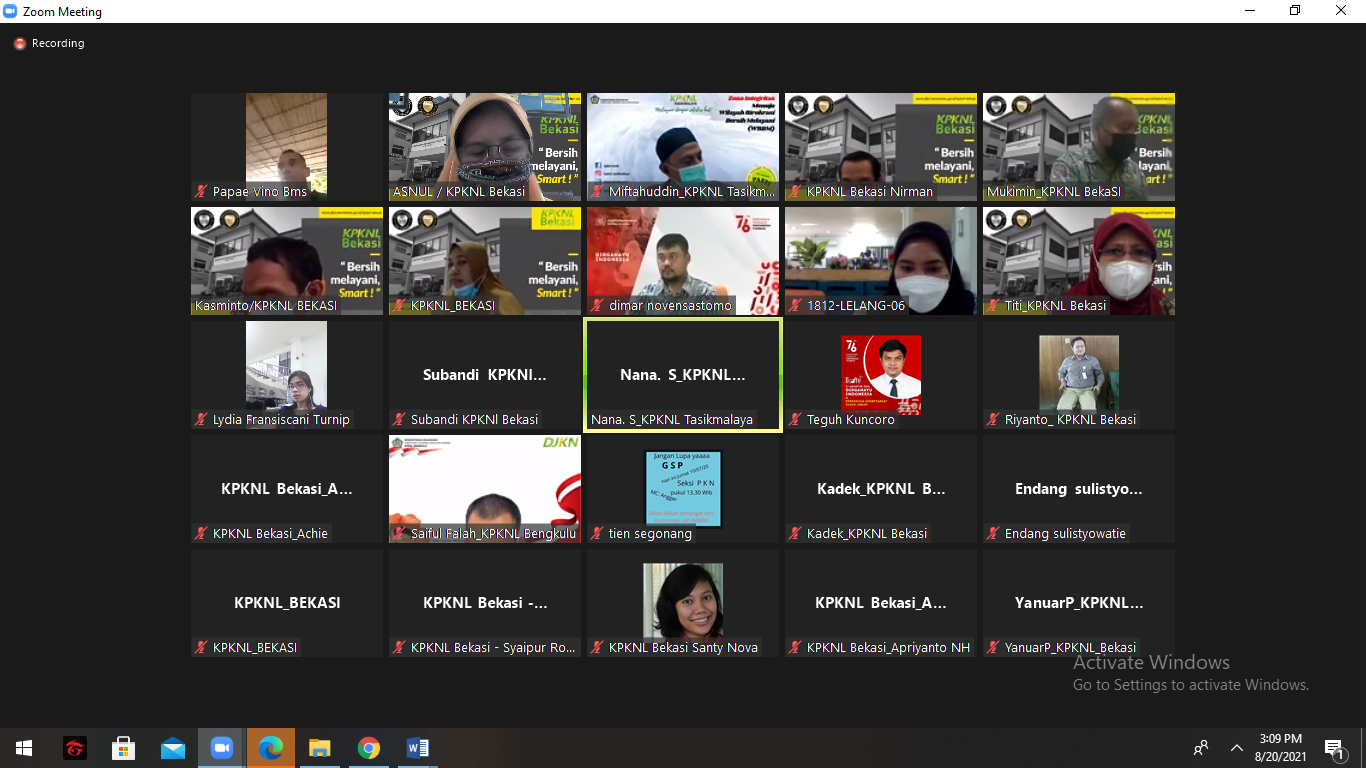Viewport: 1366px width, 768px height.
Task: Click the Zoom Meeting title bar icon
Action: coord(11,12)
